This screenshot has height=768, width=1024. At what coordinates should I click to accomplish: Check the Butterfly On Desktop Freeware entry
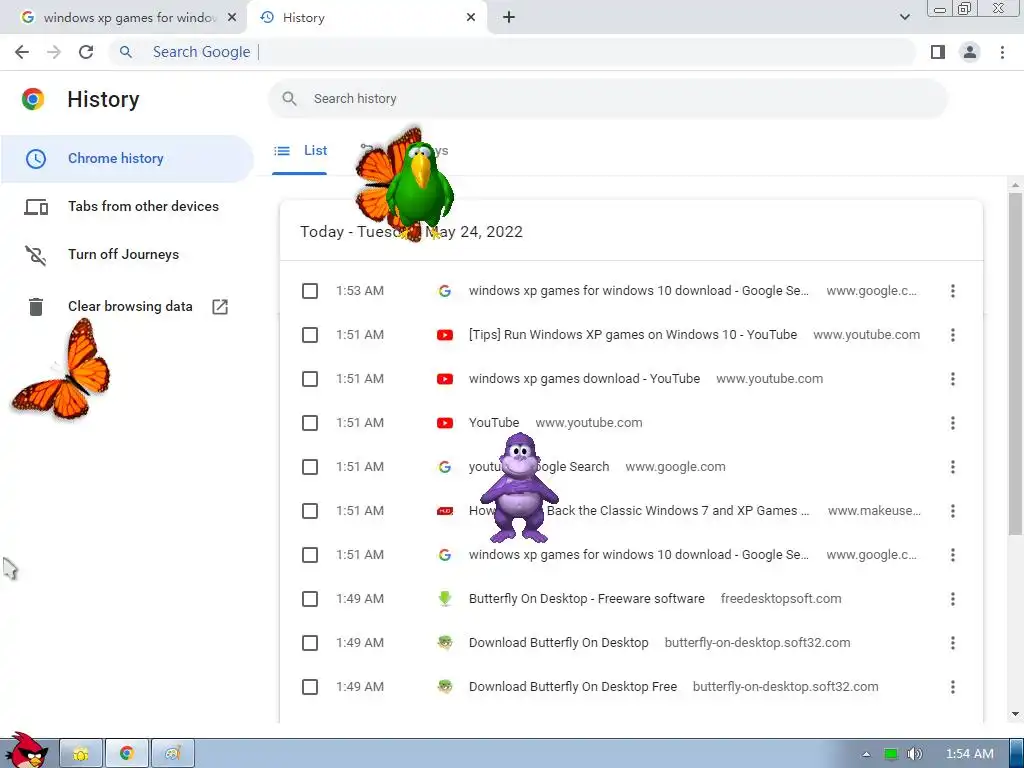[x=310, y=599]
